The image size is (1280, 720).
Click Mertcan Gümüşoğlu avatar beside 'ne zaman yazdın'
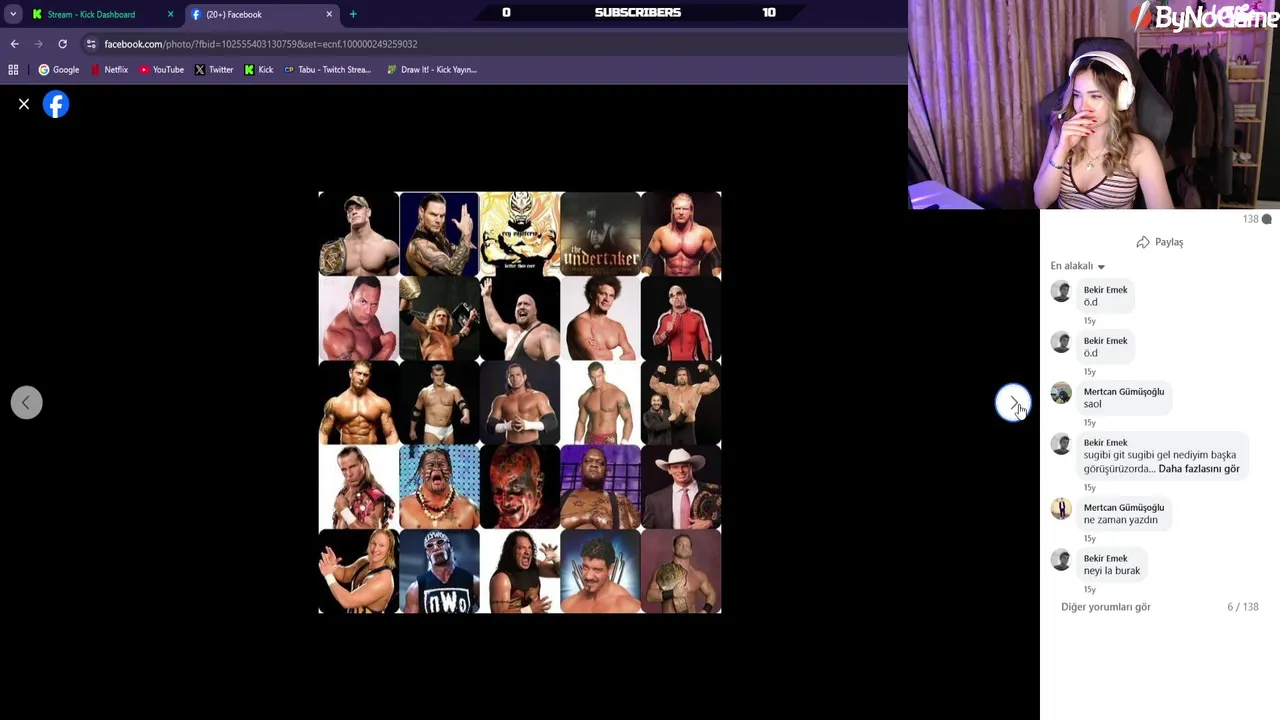1061,509
